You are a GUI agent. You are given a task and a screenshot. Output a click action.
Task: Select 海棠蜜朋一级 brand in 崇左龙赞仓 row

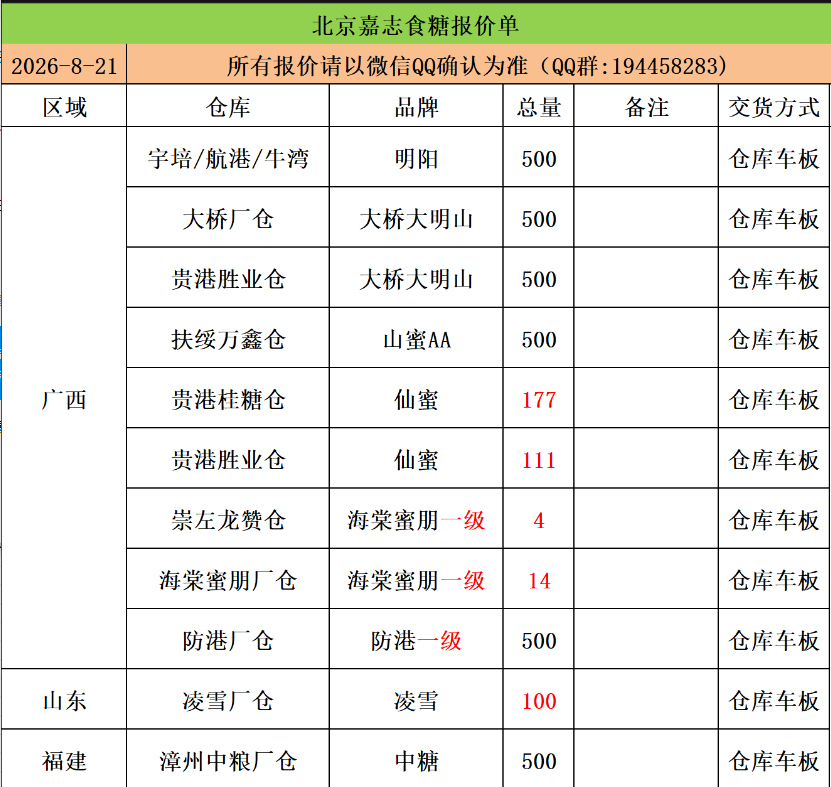416,520
